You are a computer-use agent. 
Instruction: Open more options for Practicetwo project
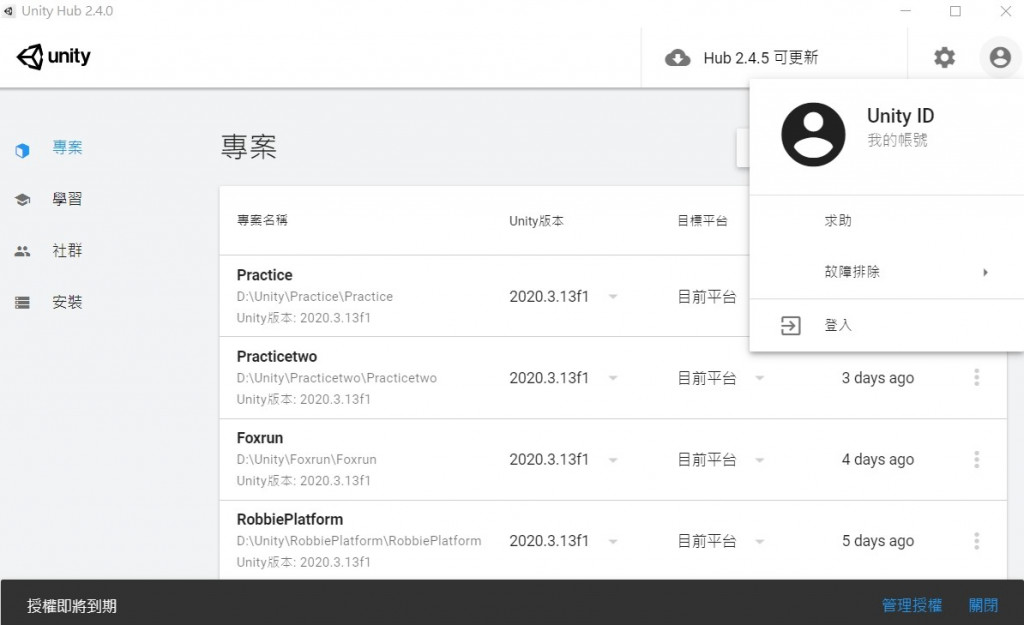976,377
